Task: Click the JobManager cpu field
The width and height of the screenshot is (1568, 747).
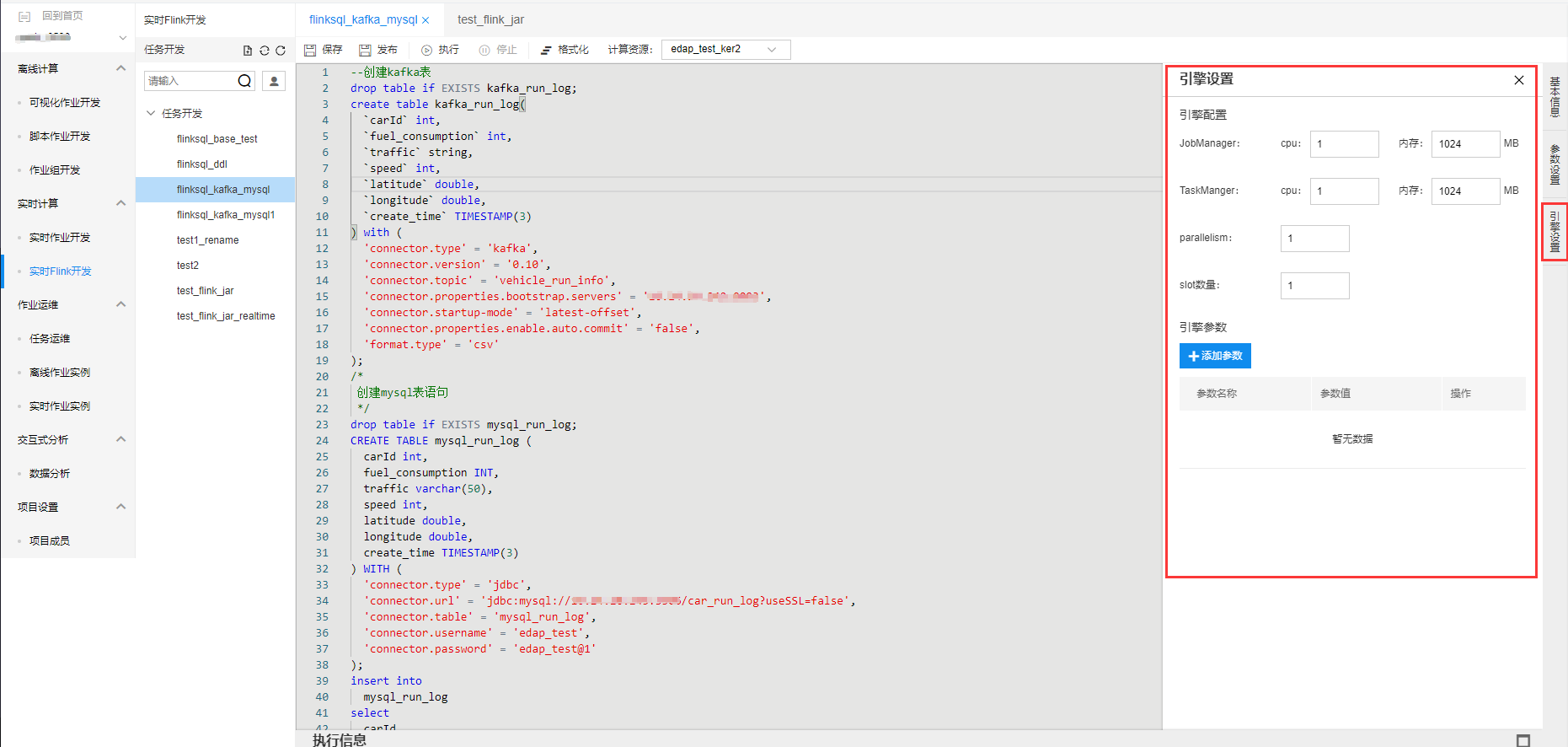Action: pos(1344,143)
